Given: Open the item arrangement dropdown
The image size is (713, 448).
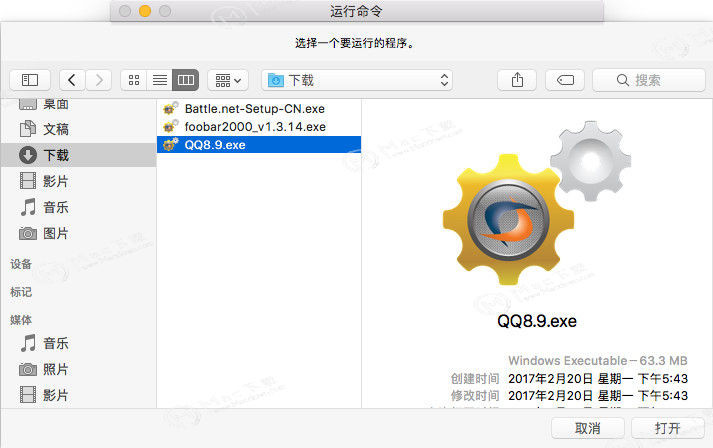Looking at the screenshot, I should pos(228,81).
